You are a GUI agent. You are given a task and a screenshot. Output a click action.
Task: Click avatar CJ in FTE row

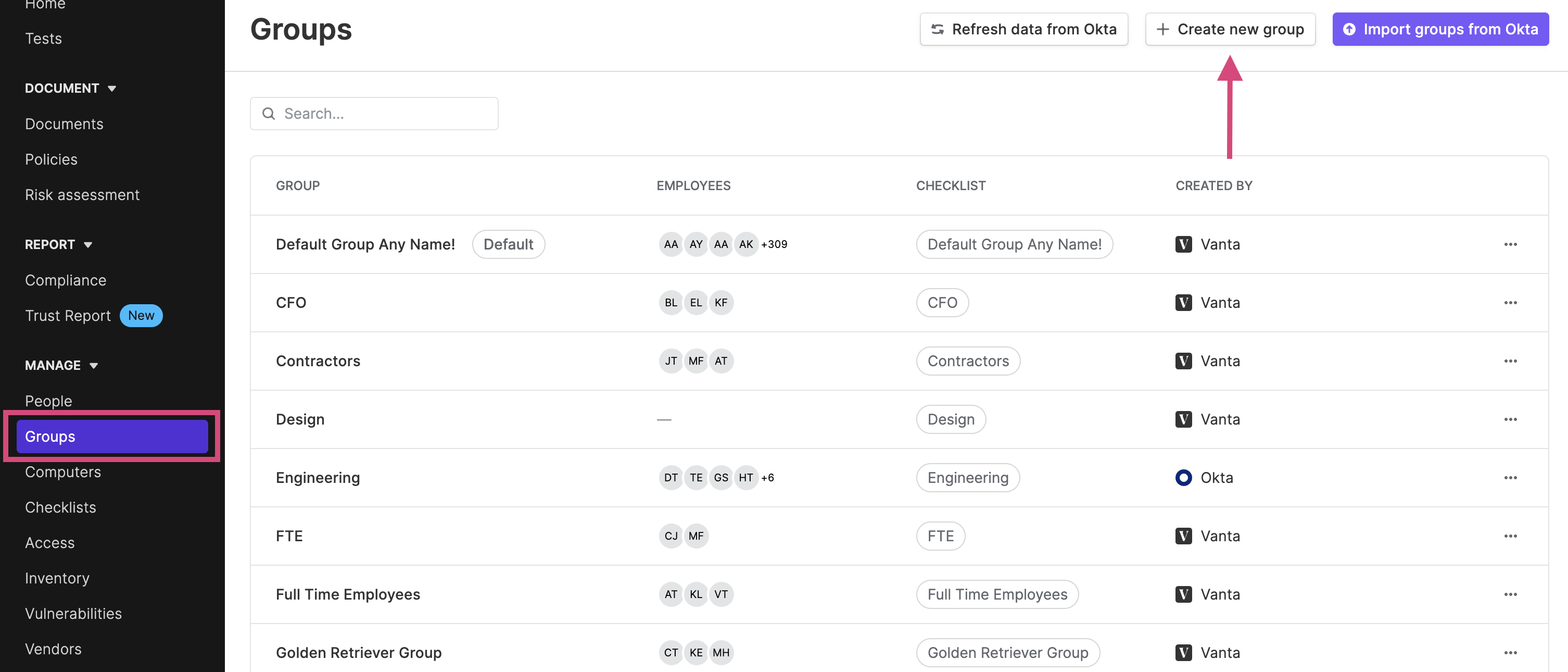(671, 536)
